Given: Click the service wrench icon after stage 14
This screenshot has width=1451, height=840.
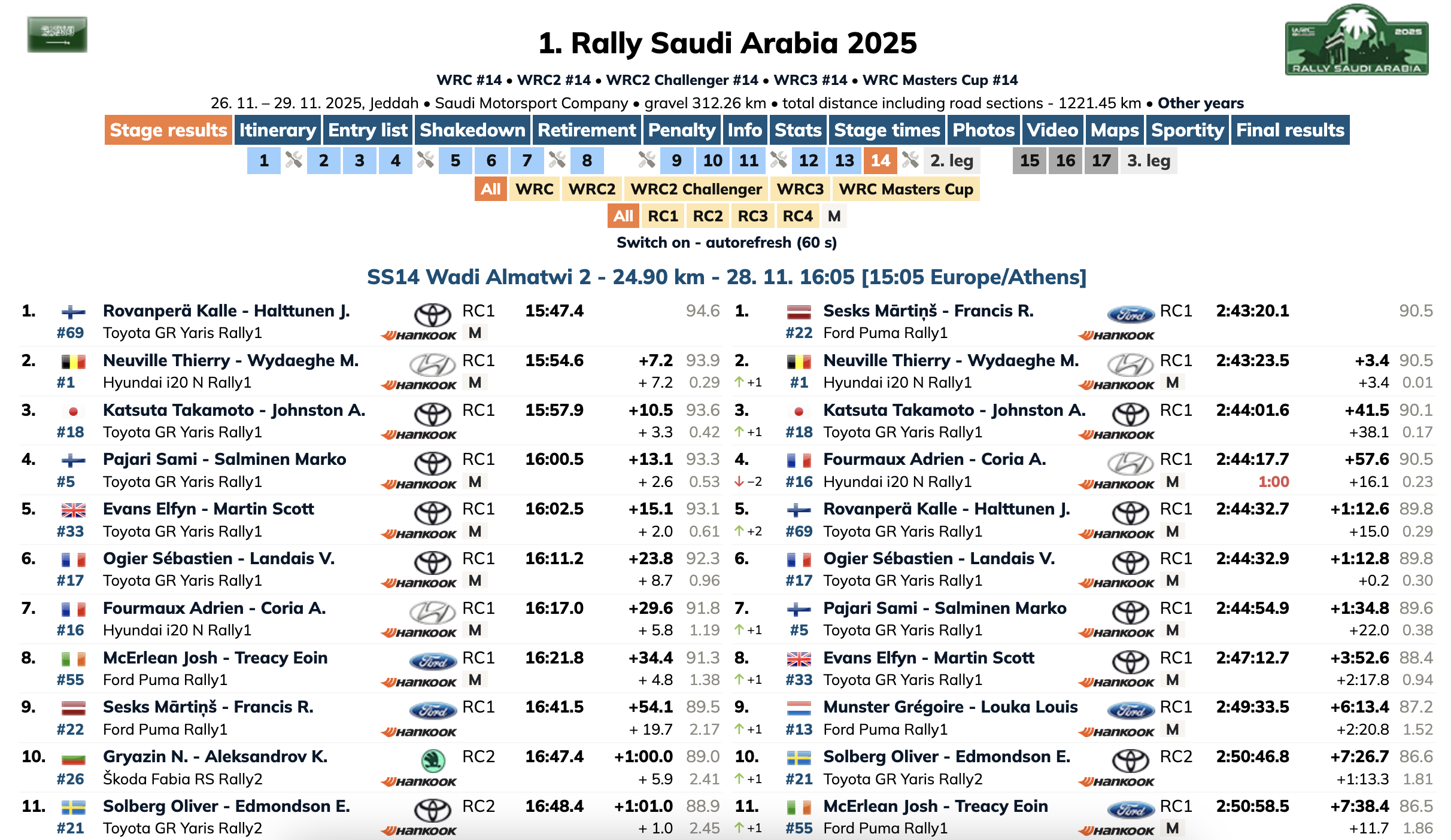Looking at the screenshot, I should coord(910,160).
